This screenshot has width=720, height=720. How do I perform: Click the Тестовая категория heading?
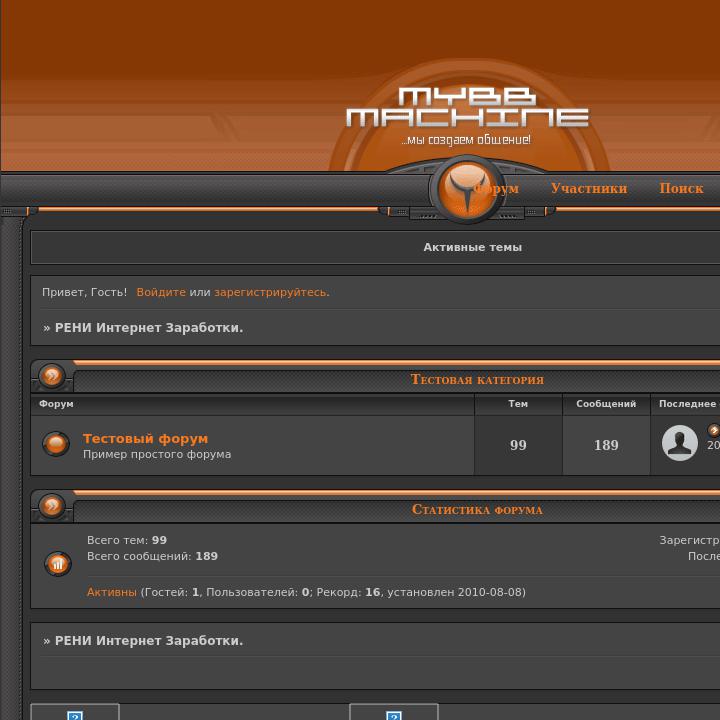(x=477, y=379)
